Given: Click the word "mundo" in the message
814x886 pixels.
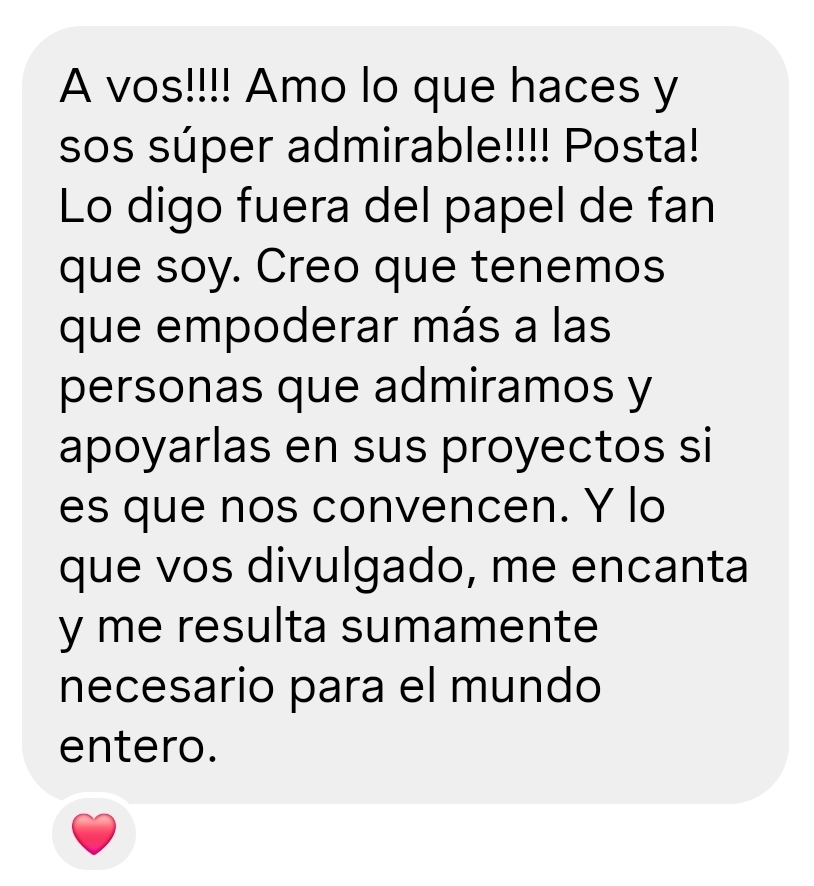Looking at the screenshot, I should [525, 687].
